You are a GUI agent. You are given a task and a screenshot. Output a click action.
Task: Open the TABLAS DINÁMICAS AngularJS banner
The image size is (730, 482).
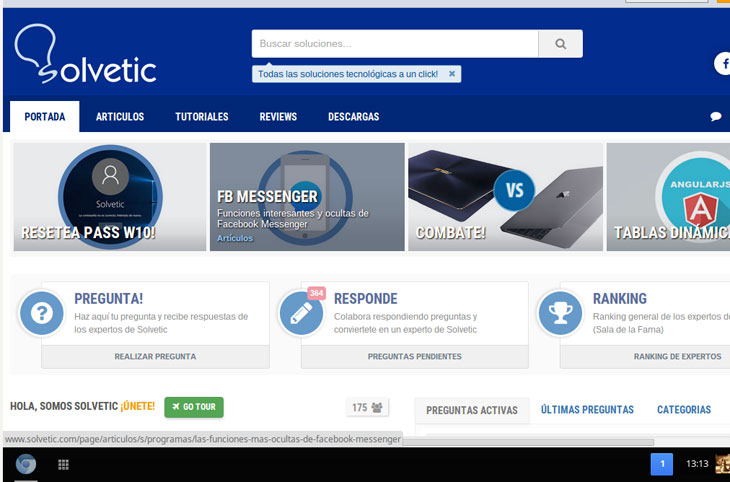(x=669, y=197)
